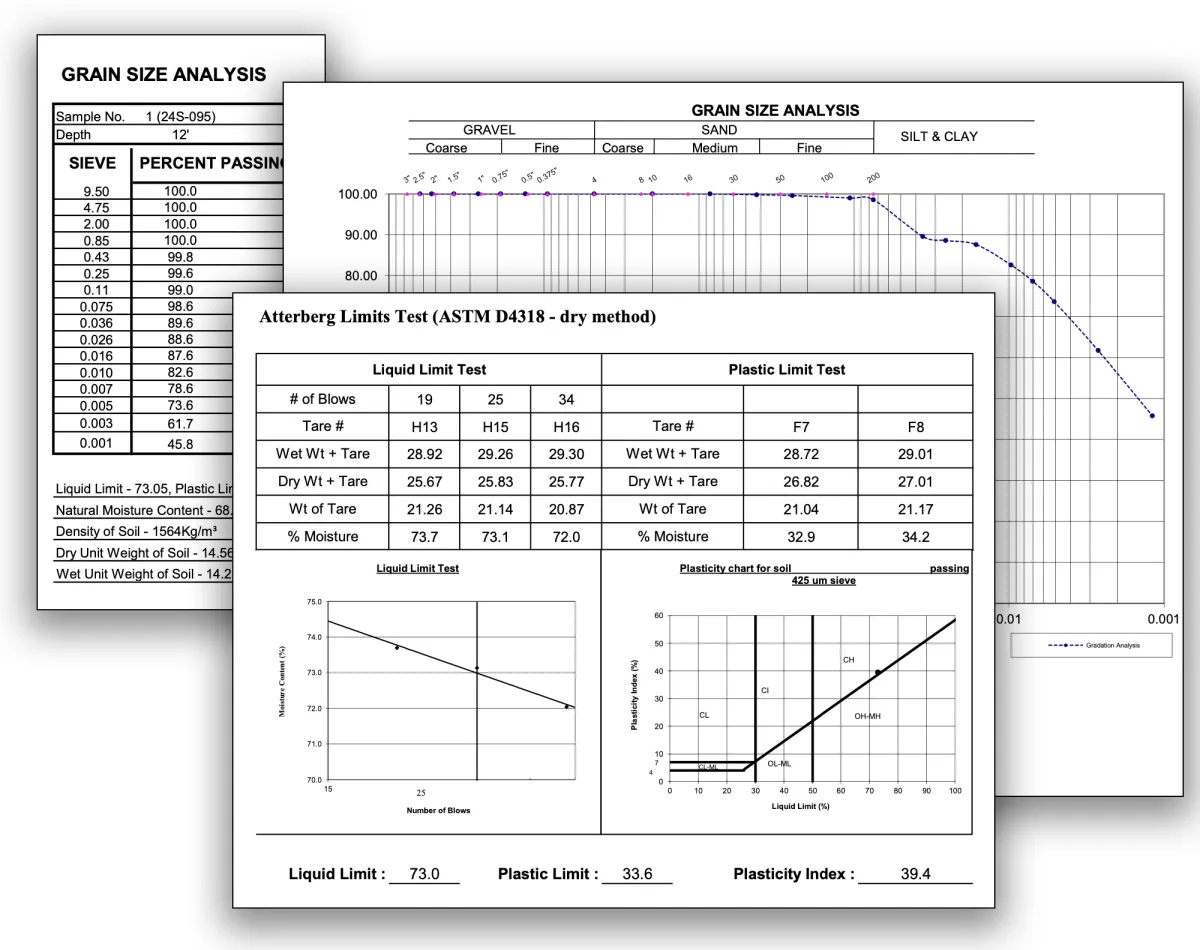Image resolution: width=1200 pixels, height=950 pixels.
Task: Select blow count 19 in Atterberg table
Action: coord(425,399)
